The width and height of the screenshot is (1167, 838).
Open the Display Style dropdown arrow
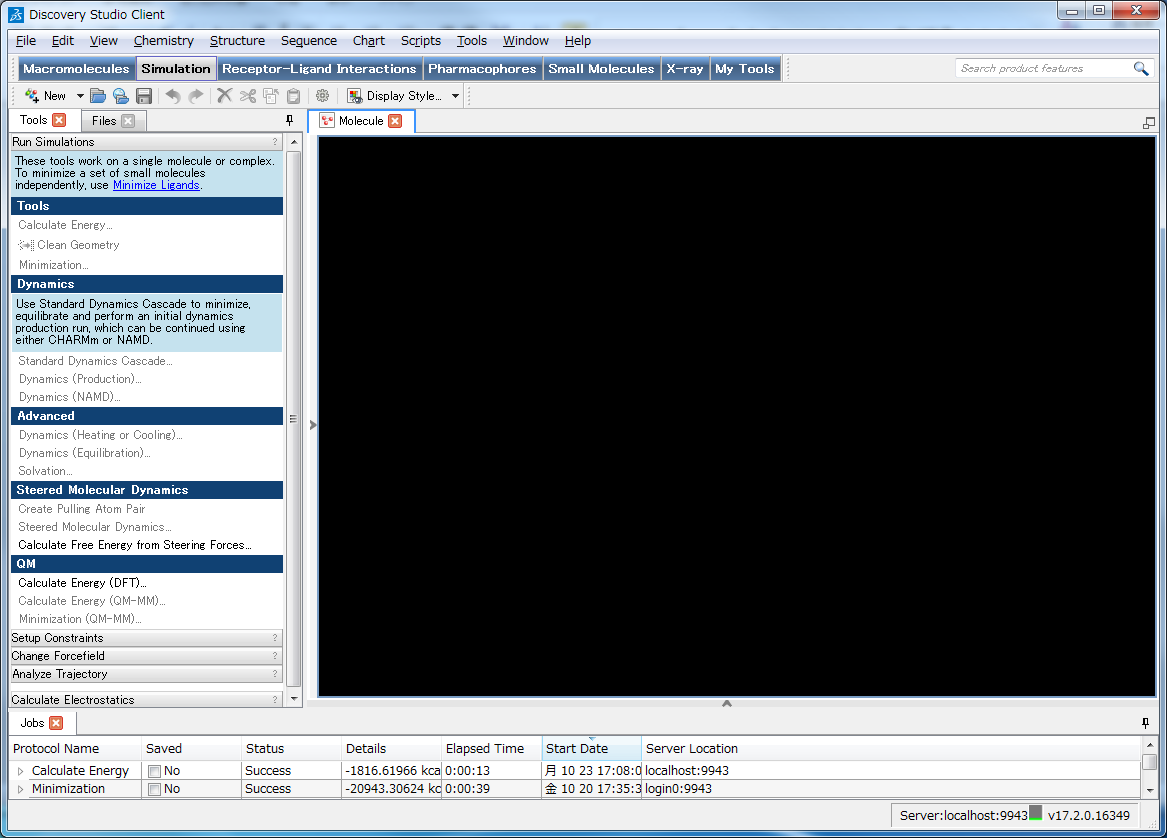point(456,96)
